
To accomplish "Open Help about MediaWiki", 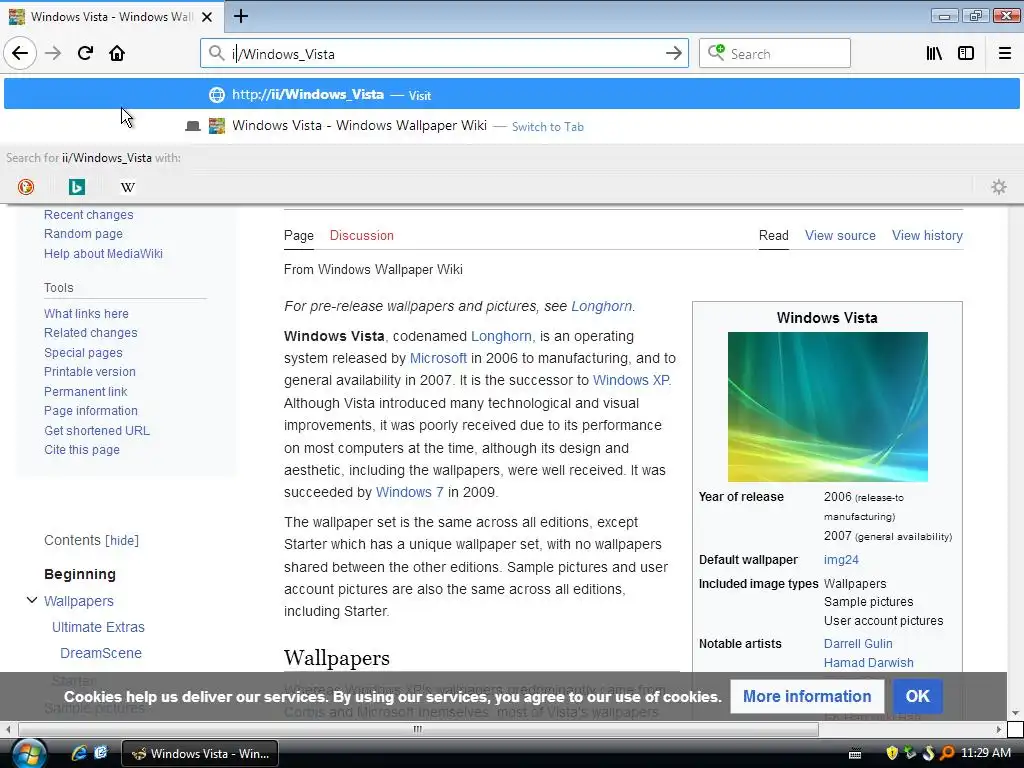I will [x=103, y=254].
